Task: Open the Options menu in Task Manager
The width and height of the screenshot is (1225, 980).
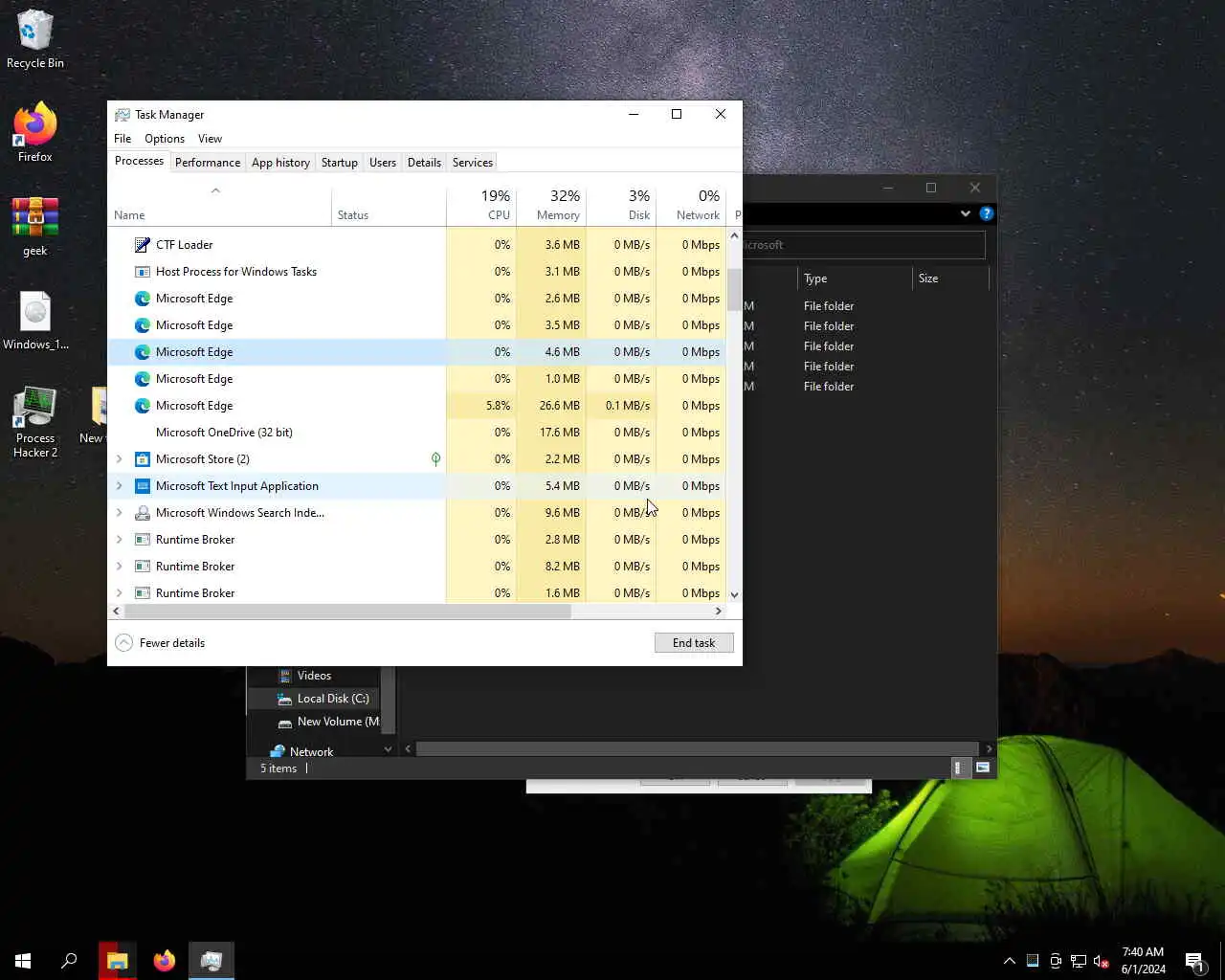Action: pyautogui.click(x=165, y=139)
